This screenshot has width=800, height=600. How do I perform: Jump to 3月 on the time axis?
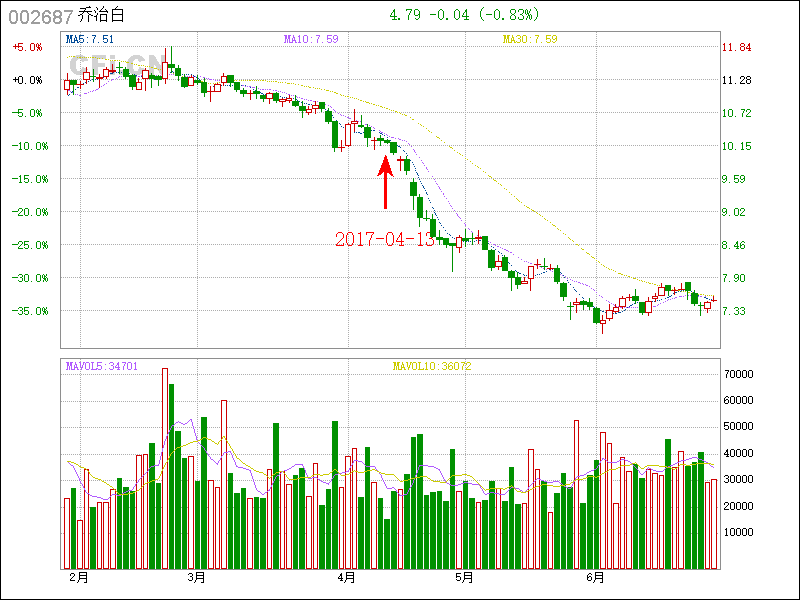click(x=196, y=577)
